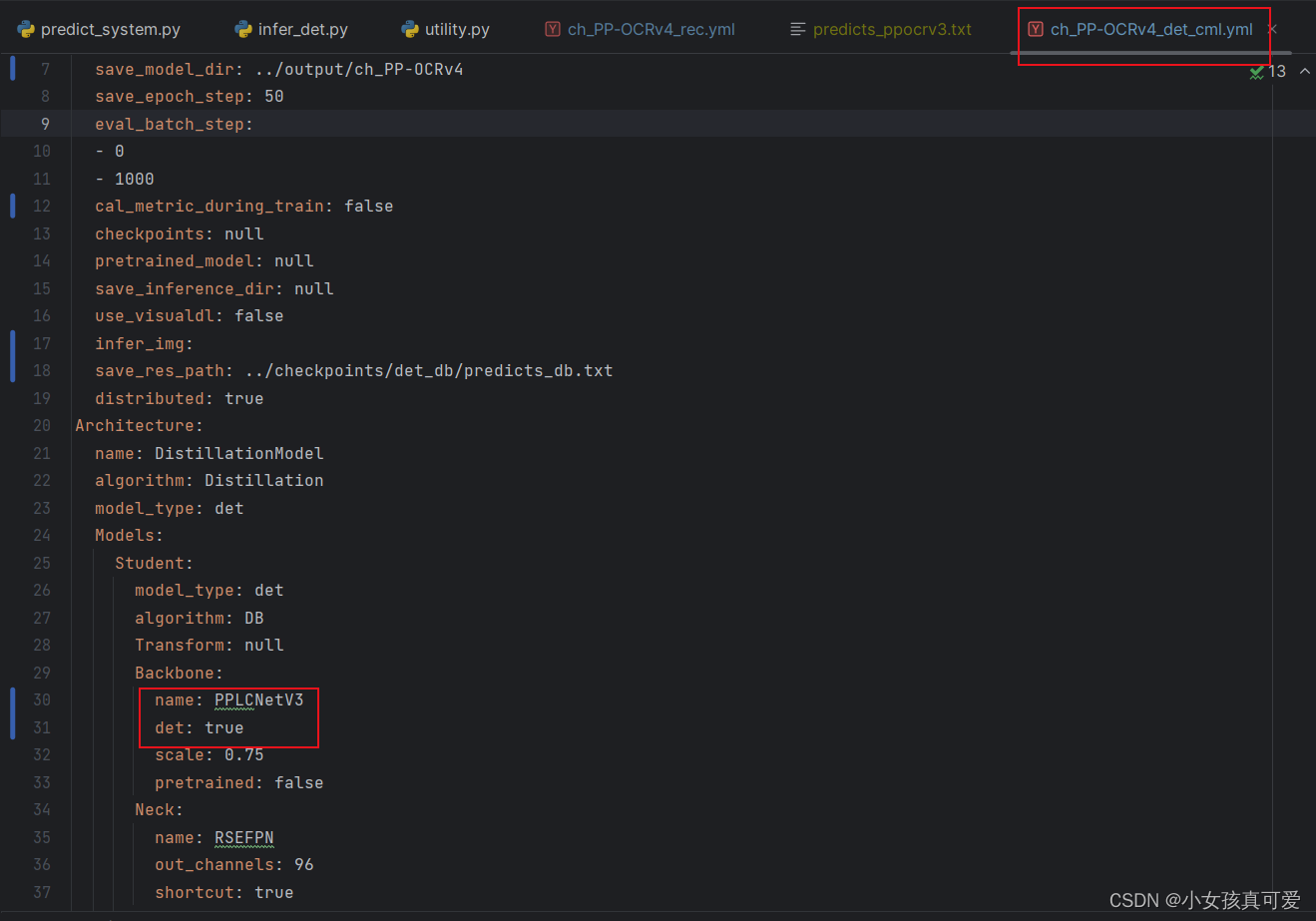1316x921 pixels.
Task: Open the problems list via the 13 indicator
Action: click(1277, 71)
